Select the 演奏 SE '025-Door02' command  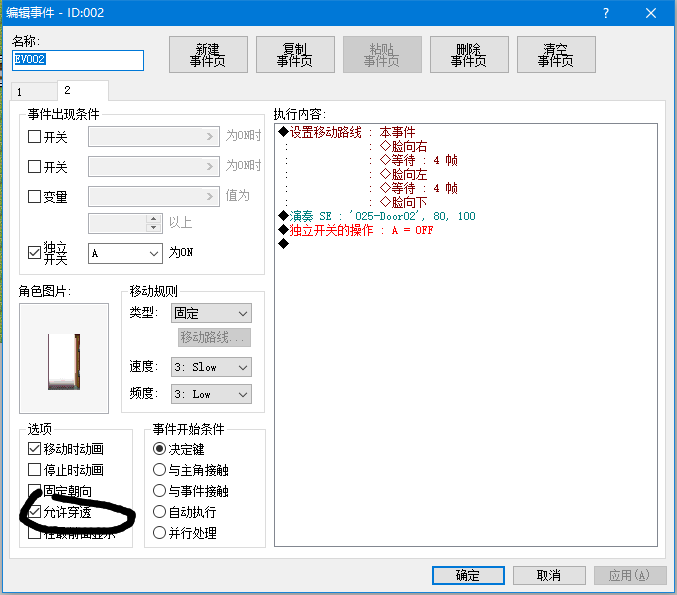point(377,216)
